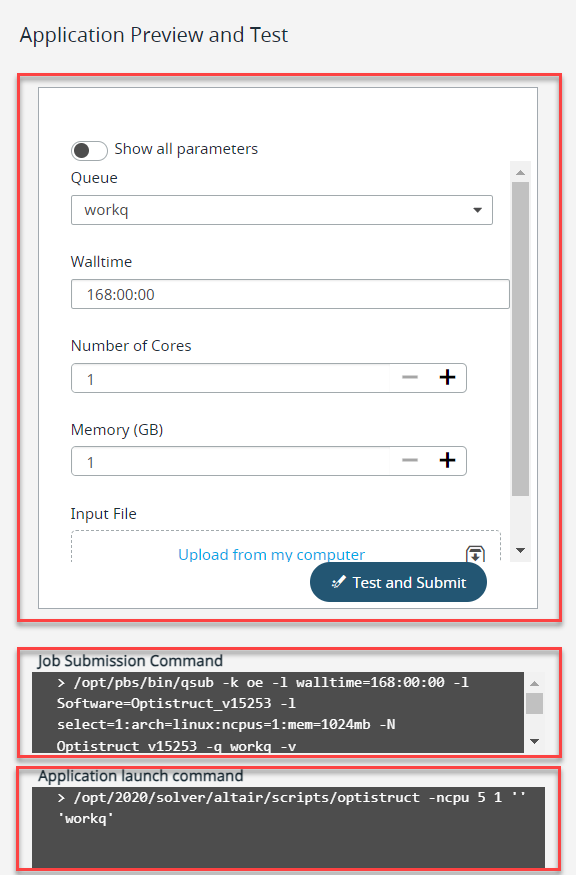Click the Input File label

pos(103,513)
